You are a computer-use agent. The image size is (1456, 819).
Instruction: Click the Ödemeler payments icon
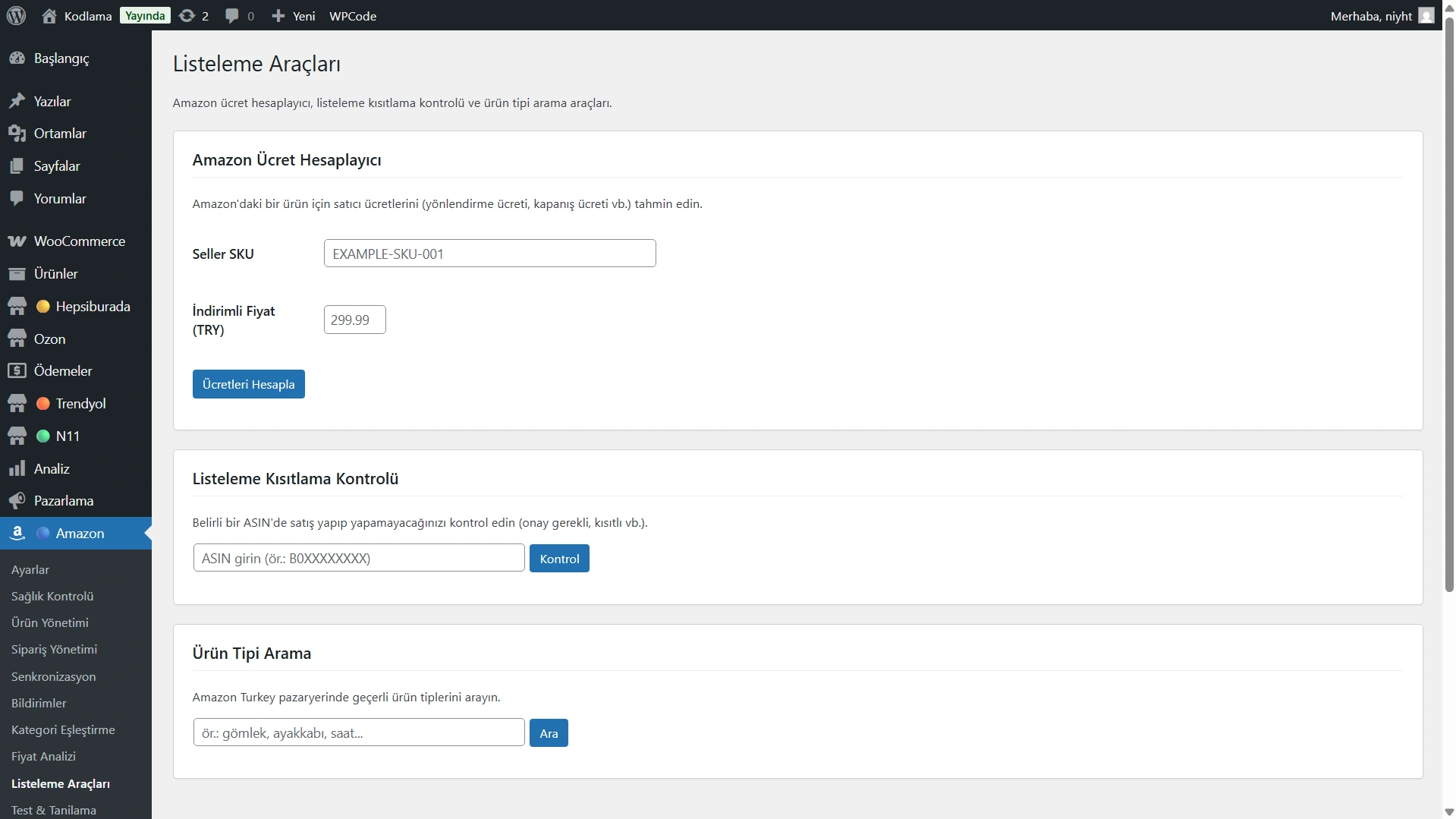pyautogui.click(x=17, y=371)
